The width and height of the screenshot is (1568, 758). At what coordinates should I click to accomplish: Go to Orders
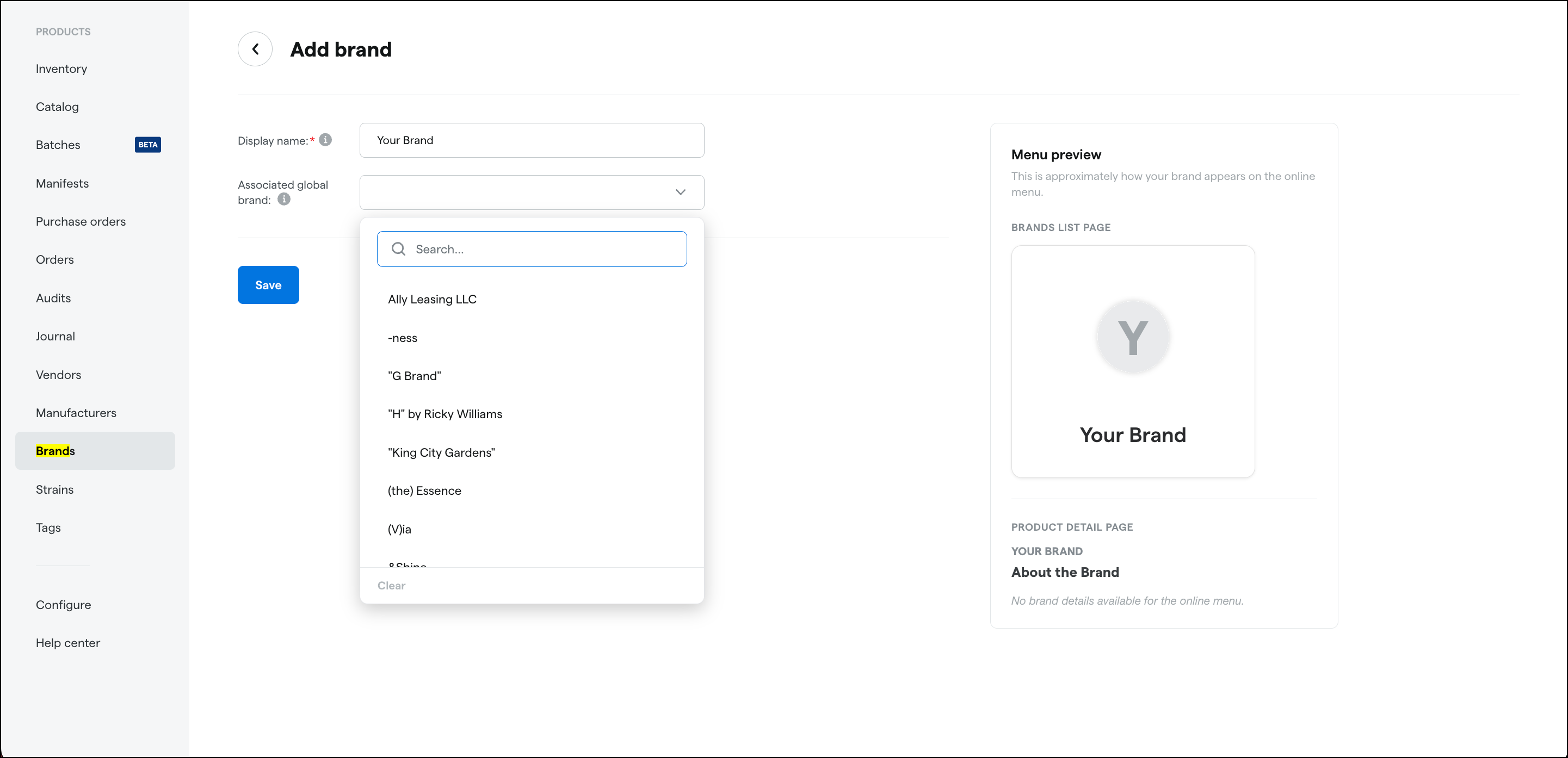(x=55, y=260)
